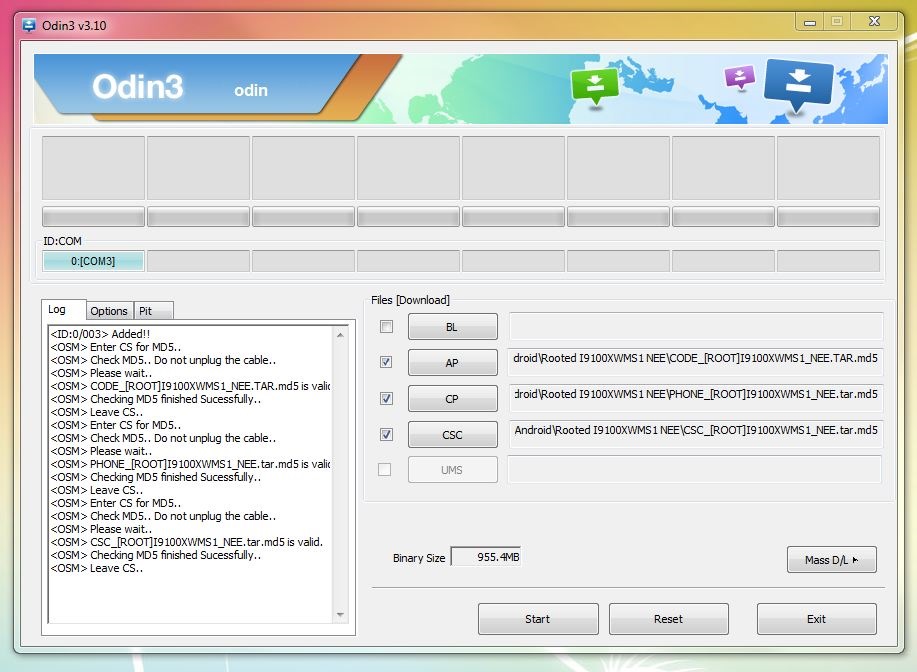The image size is (917, 672).
Task: Browse for a CP modem file
Action: pyautogui.click(x=453, y=399)
